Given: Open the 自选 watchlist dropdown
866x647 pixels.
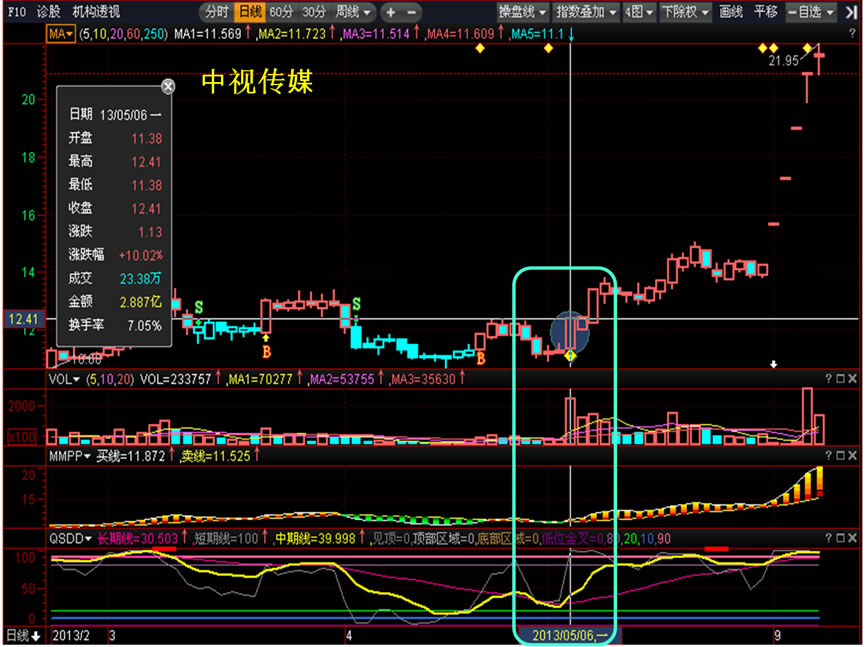Looking at the screenshot, I should 811,12.
